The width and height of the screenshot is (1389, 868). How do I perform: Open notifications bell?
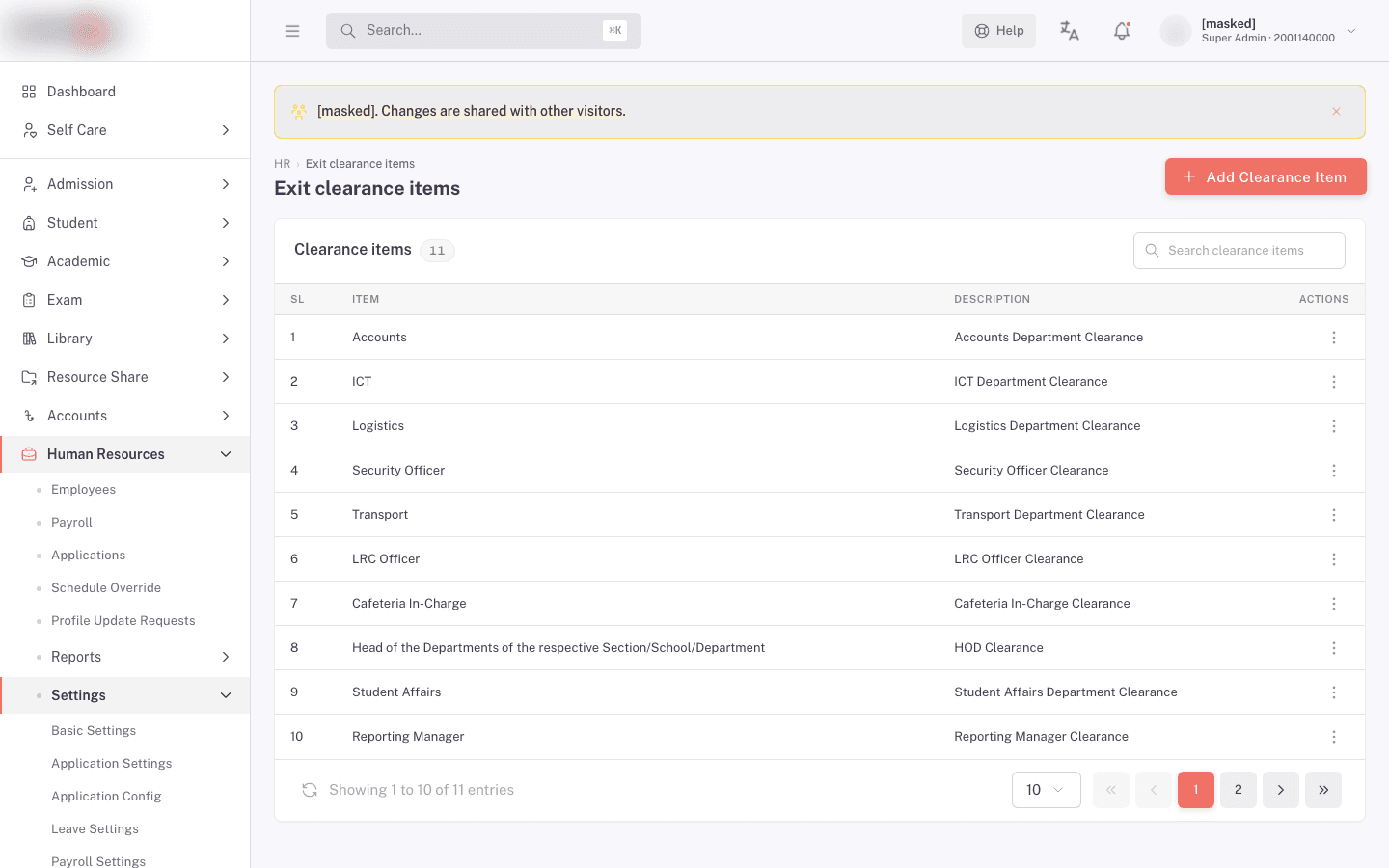1122,31
